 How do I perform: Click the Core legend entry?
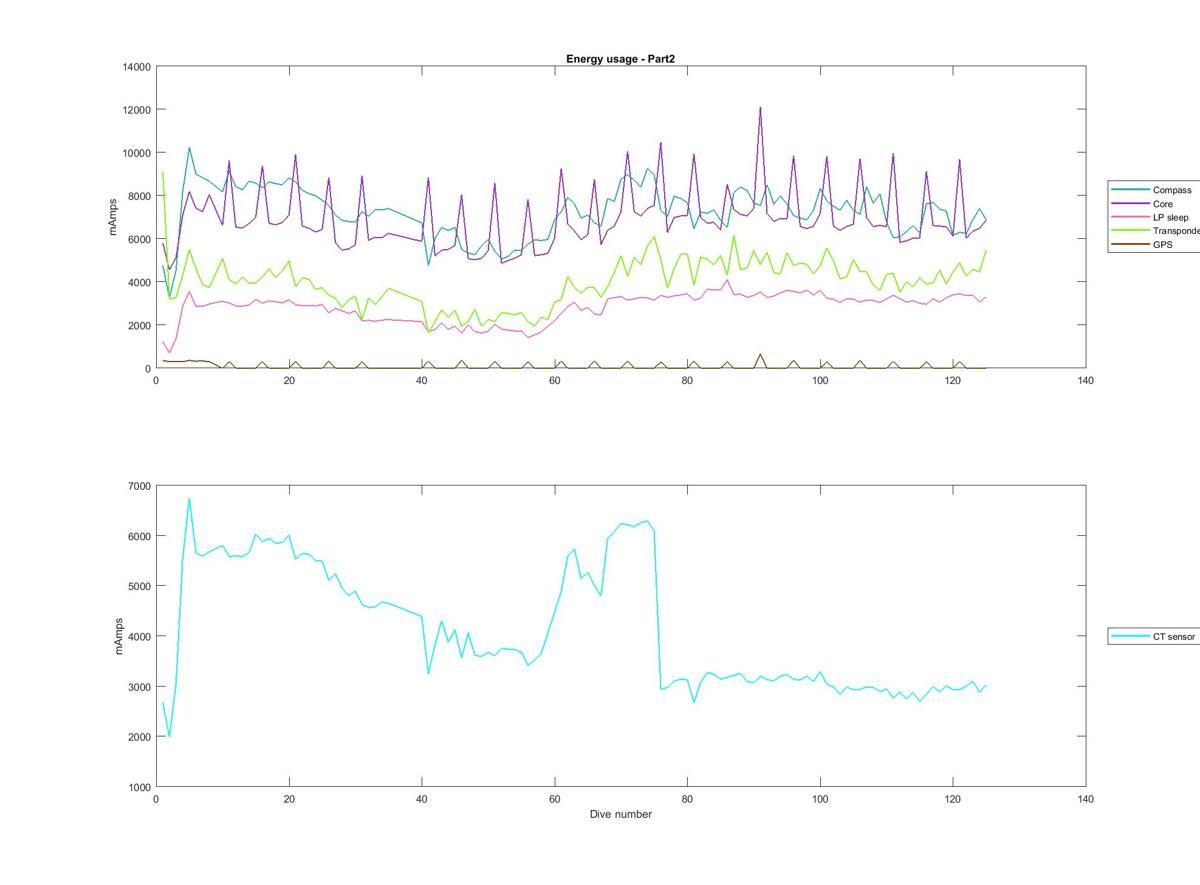coord(1153,204)
